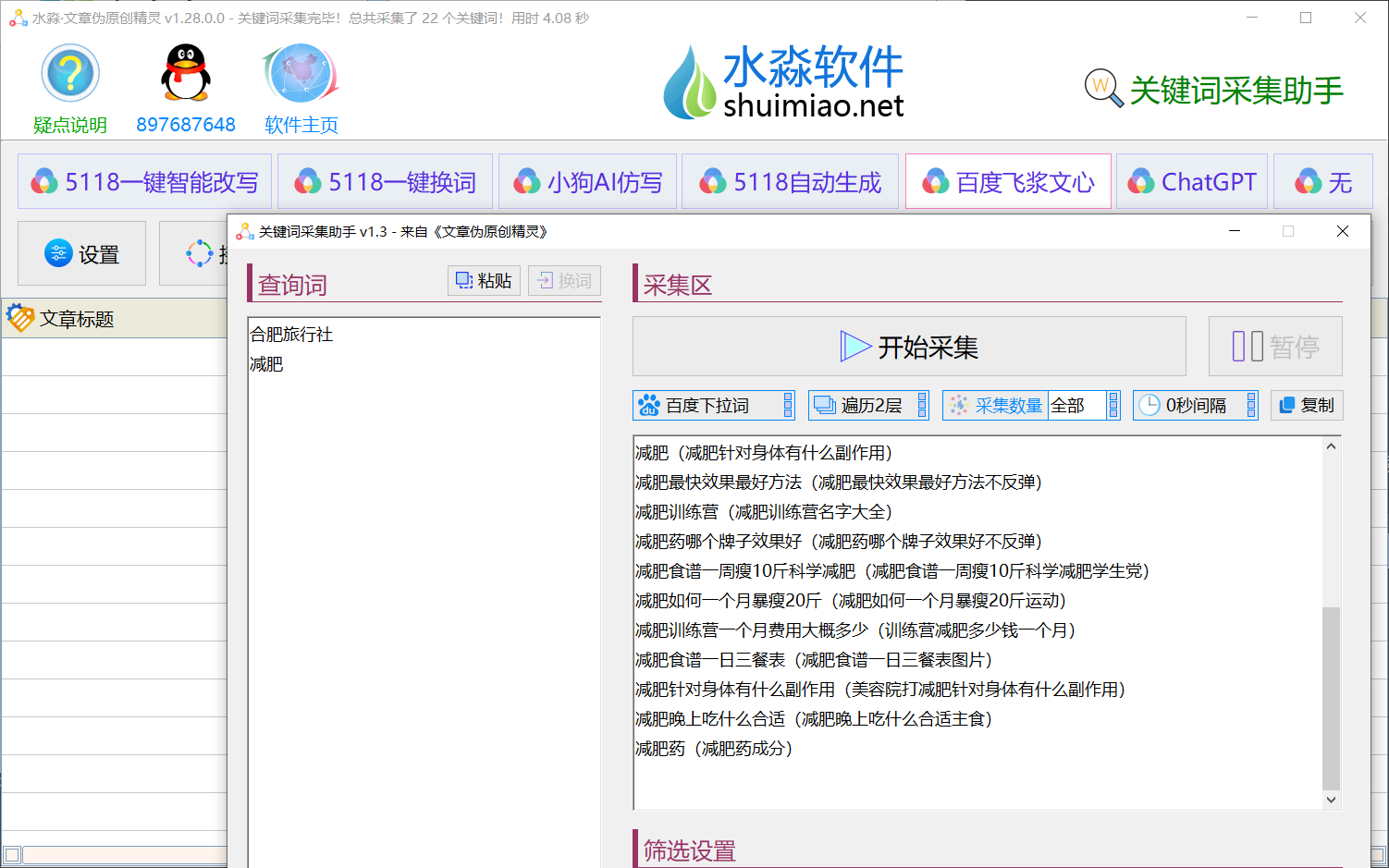Switch to 5118自动生成 tab
Viewport: 1389px width, 868px height.
(791, 181)
